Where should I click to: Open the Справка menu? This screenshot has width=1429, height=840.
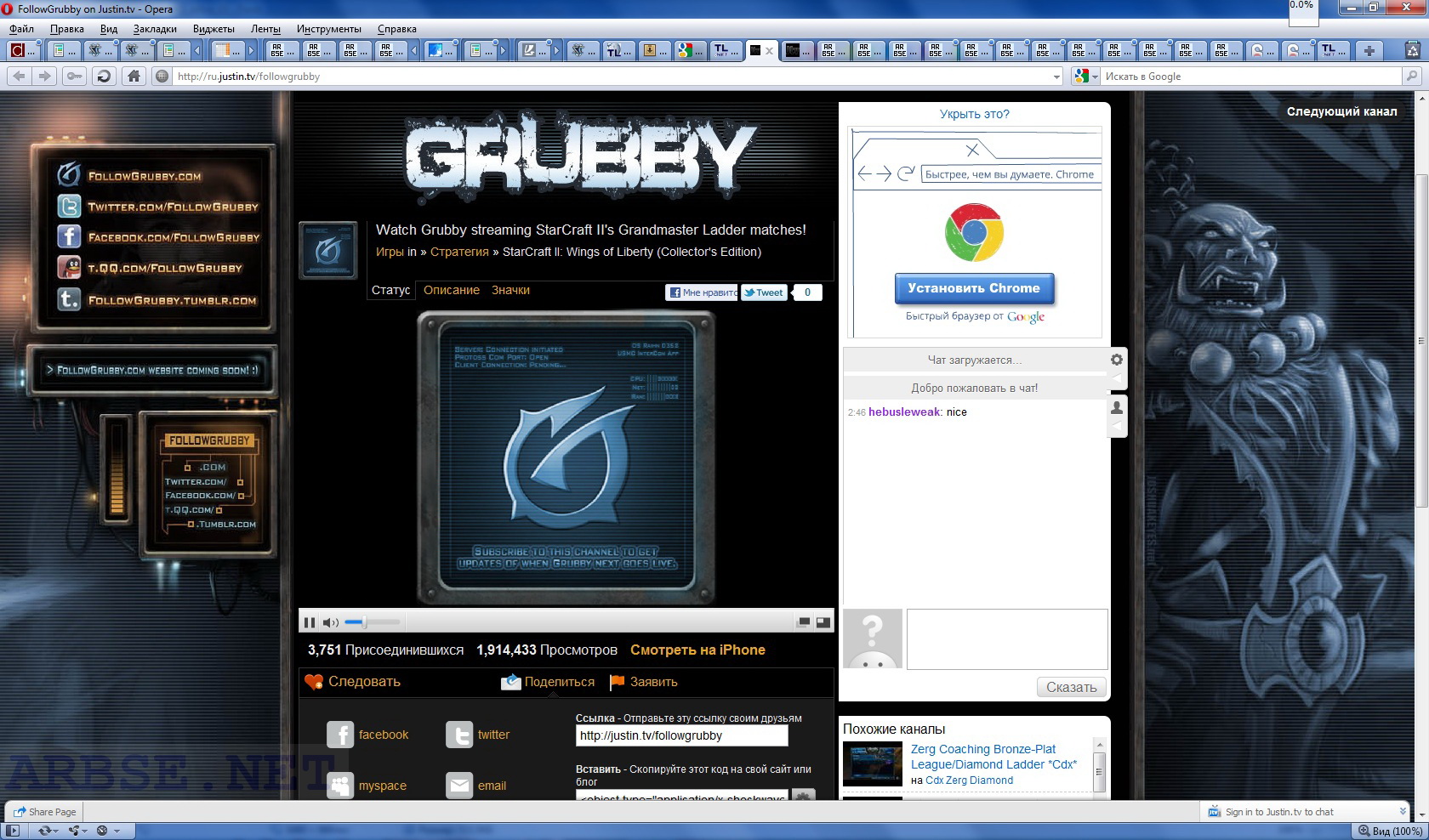397,29
